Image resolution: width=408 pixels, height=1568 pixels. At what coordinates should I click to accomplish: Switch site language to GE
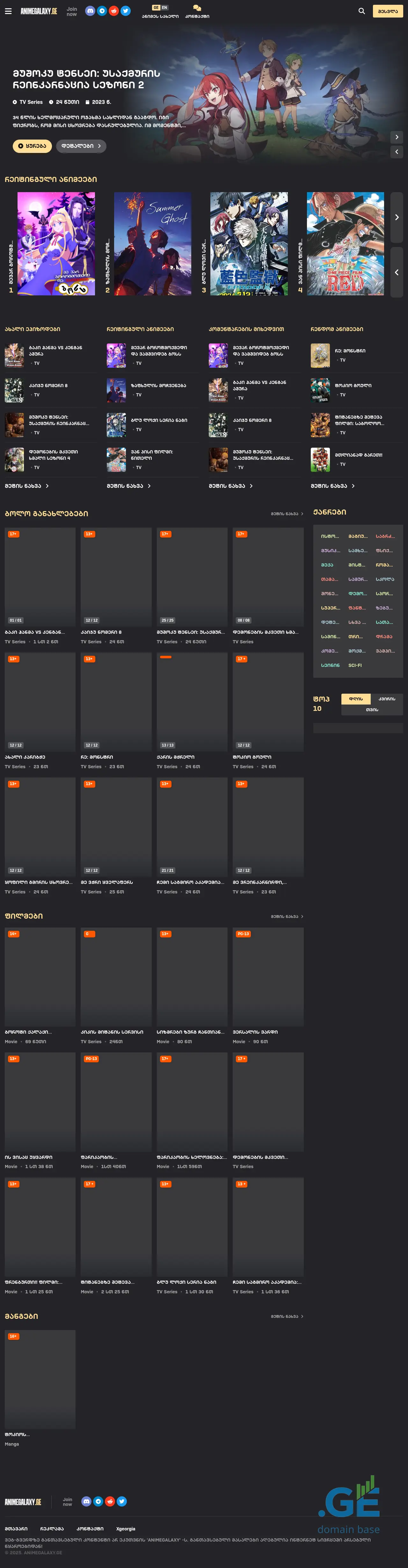click(156, 7)
